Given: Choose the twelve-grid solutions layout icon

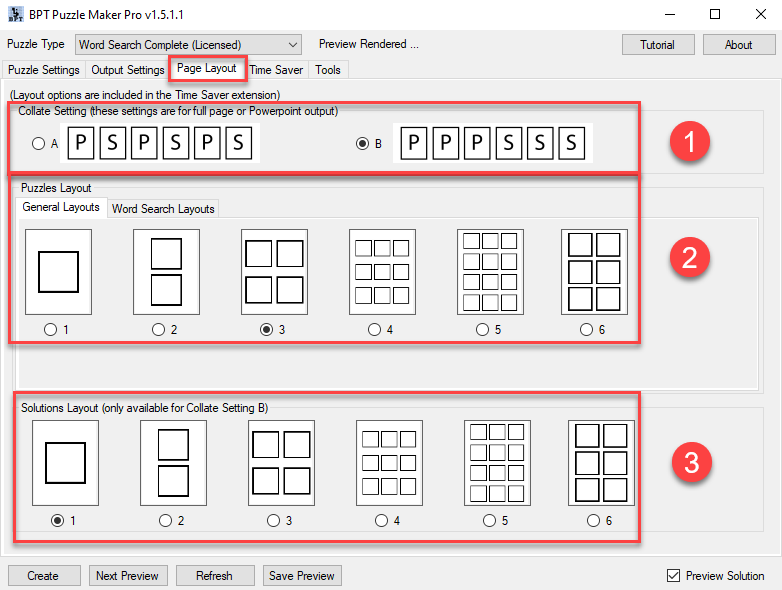Looking at the screenshot, I should tap(497, 462).
